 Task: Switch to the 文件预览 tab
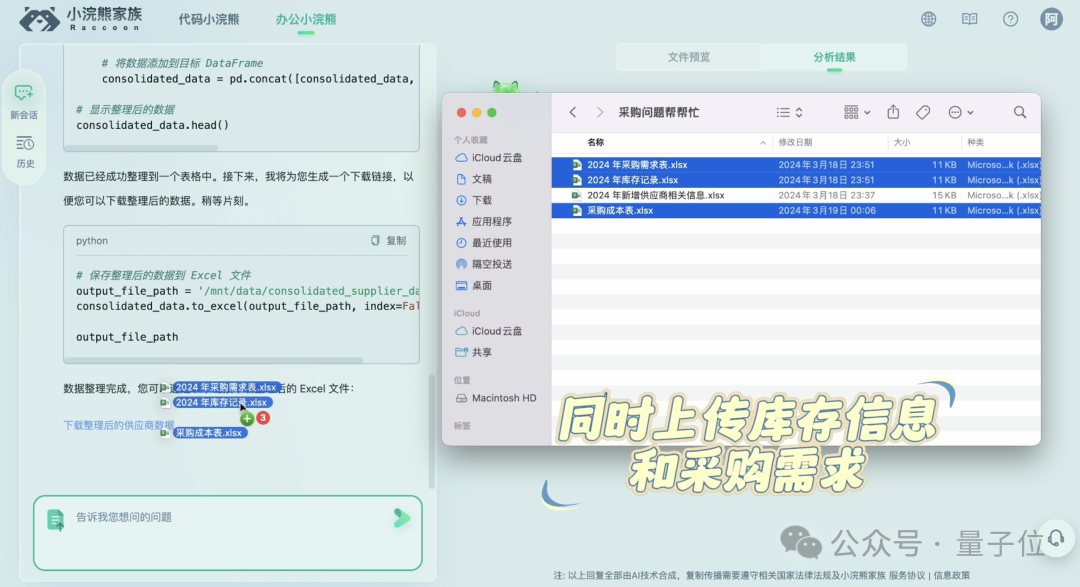[x=688, y=57]
